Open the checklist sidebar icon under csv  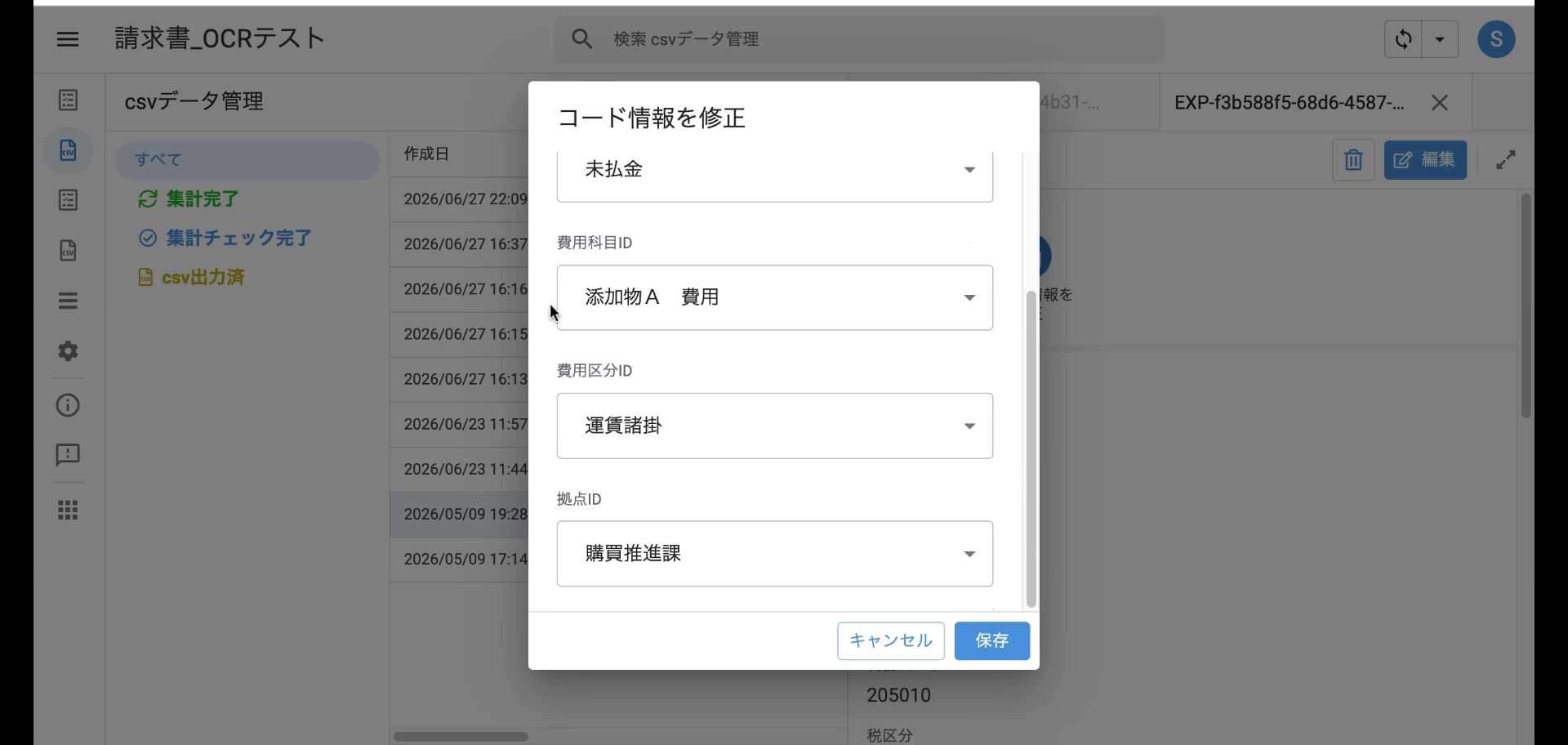[69, 200]
